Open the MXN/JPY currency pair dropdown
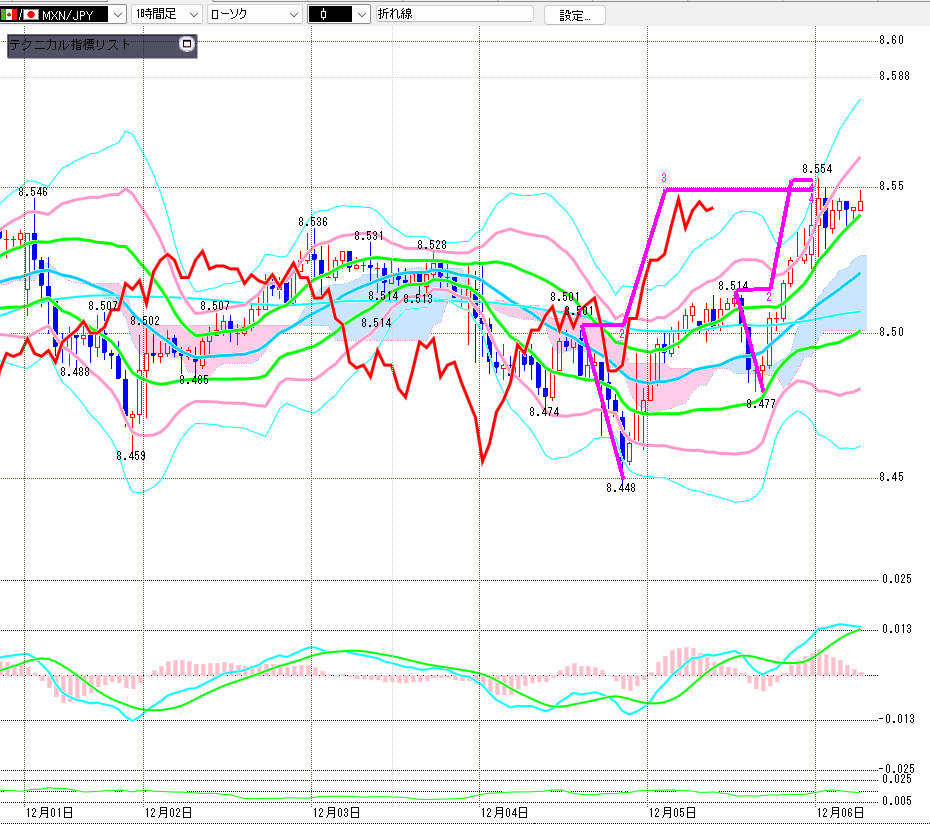930x824 pixels. [x=117, y=14]
